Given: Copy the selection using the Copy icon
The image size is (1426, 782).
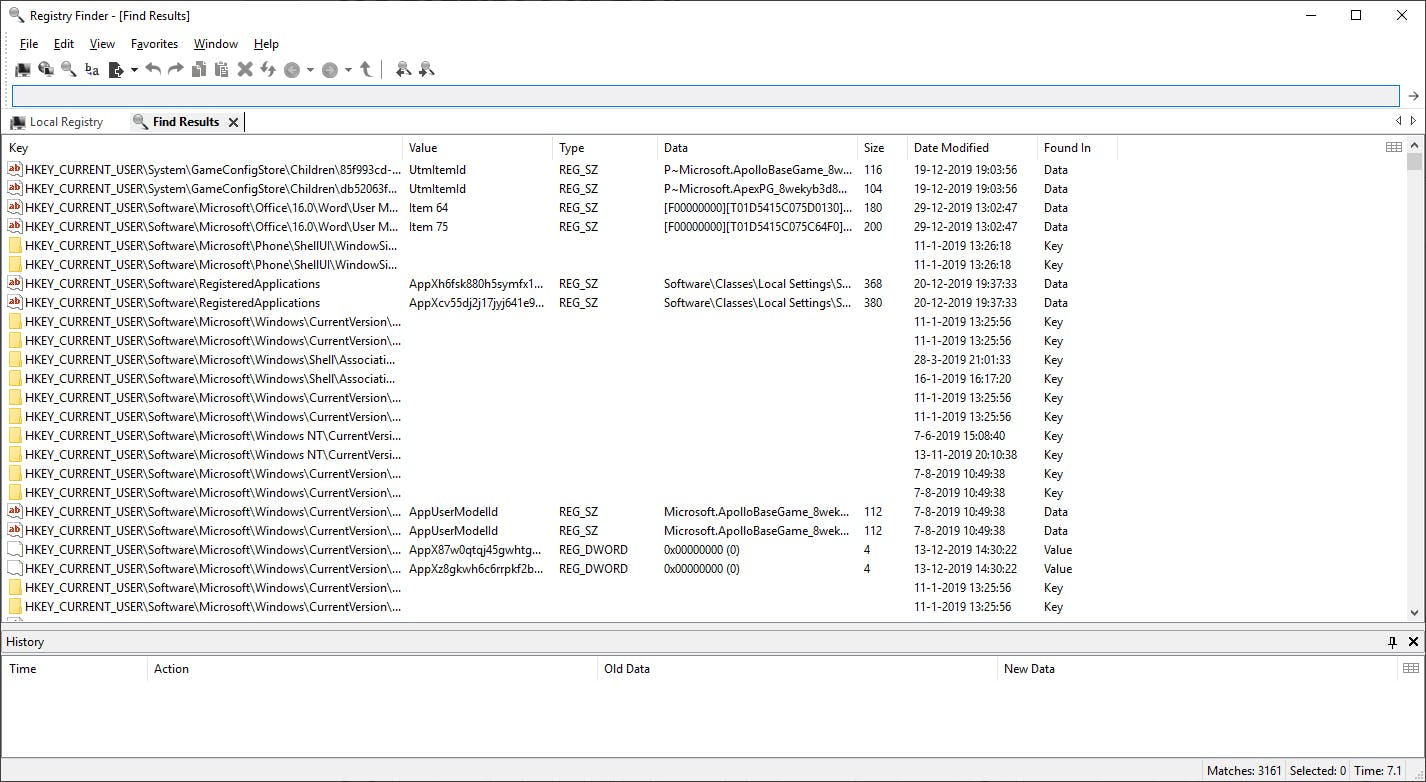Looking at the screenshot, I should coord(197,69).
